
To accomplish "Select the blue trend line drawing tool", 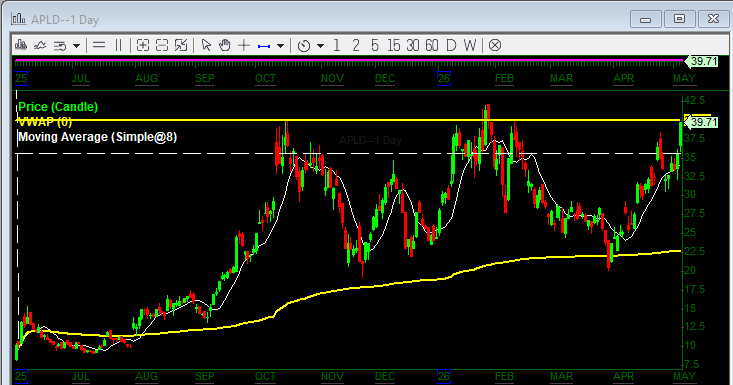I will 264,46.
